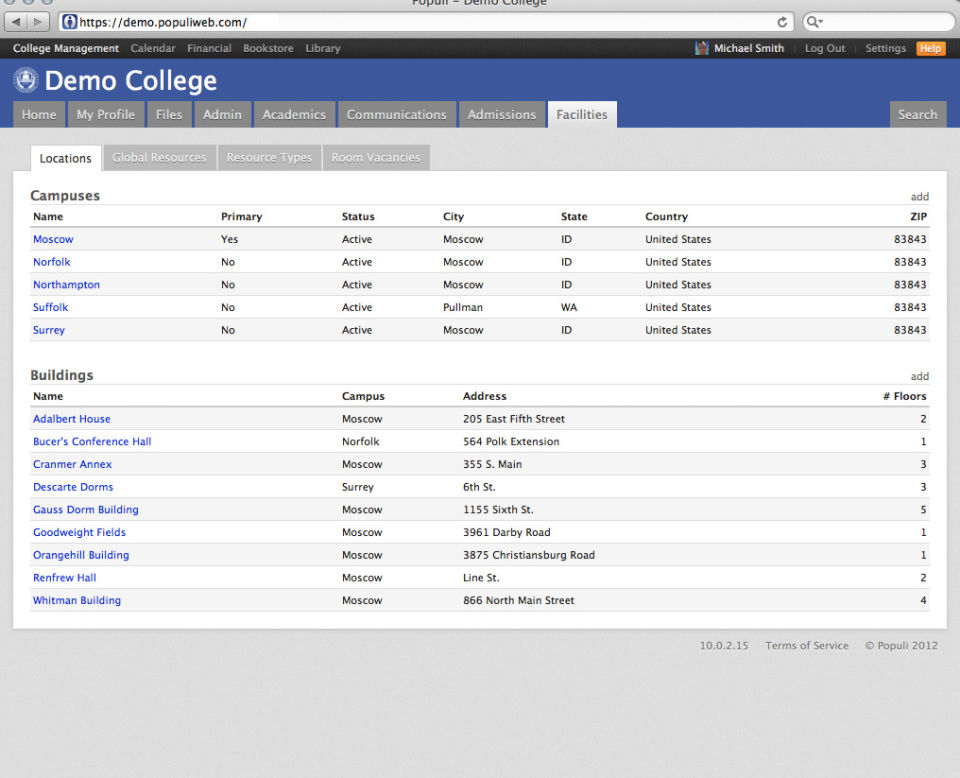Open the Resource Types sub-tab
The width and height of the screenshot is (960, 778).
(x=269, y=157)
